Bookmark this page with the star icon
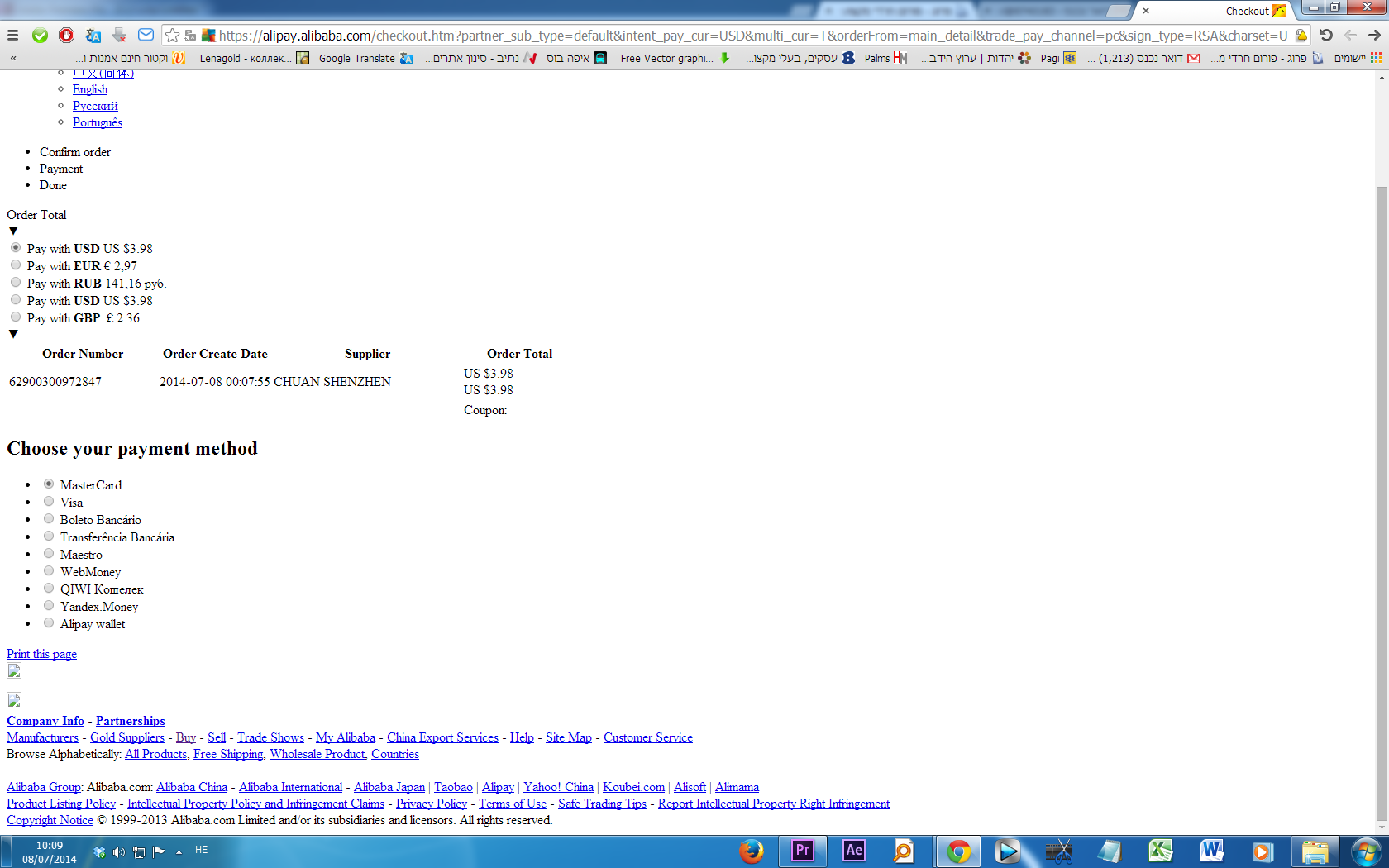This screenshot has height=868, width=1389. 172,36
